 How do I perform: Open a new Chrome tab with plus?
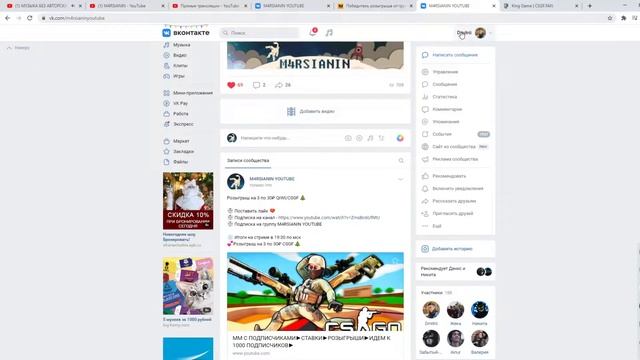[x=589, y=6]
